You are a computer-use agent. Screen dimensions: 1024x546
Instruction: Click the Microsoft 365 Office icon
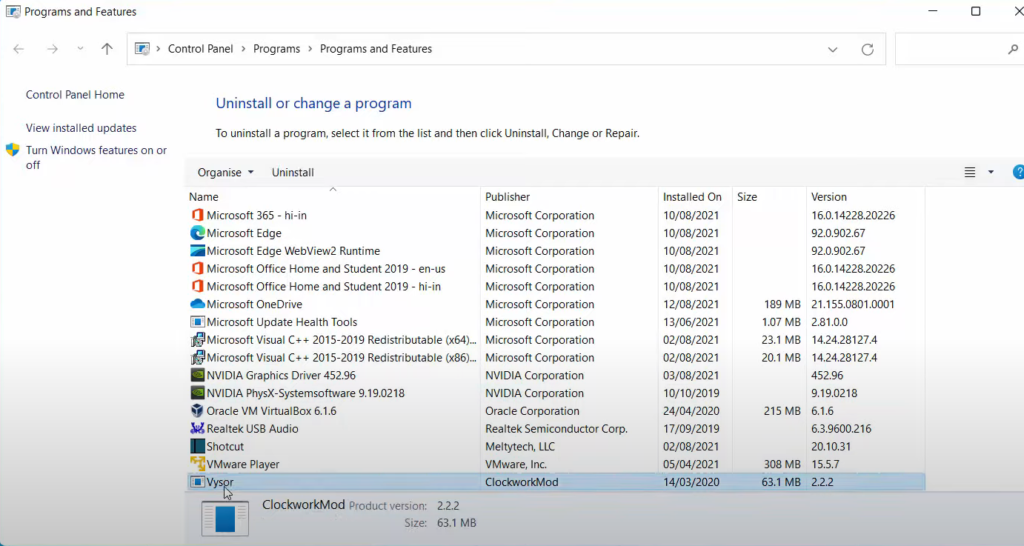point(197,216)
